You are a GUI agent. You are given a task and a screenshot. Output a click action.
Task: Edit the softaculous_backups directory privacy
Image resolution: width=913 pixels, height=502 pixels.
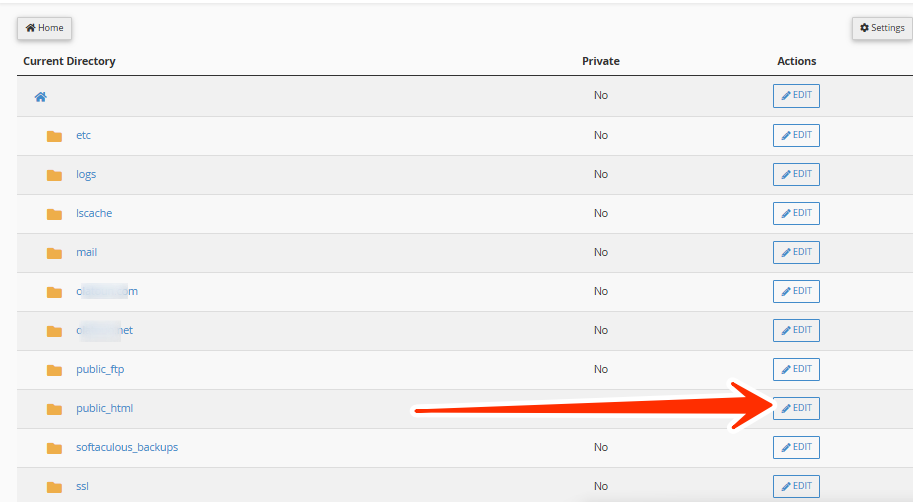coord(796,447)
